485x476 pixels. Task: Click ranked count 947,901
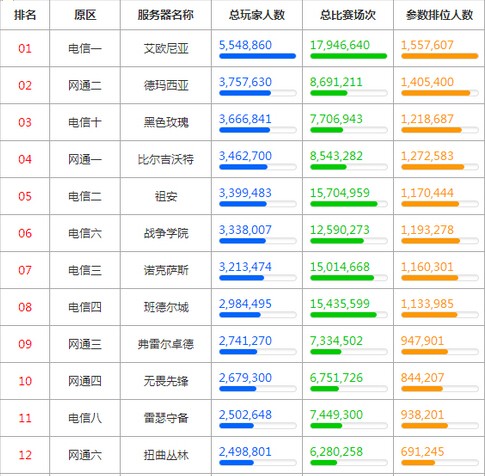coord(422,341)
